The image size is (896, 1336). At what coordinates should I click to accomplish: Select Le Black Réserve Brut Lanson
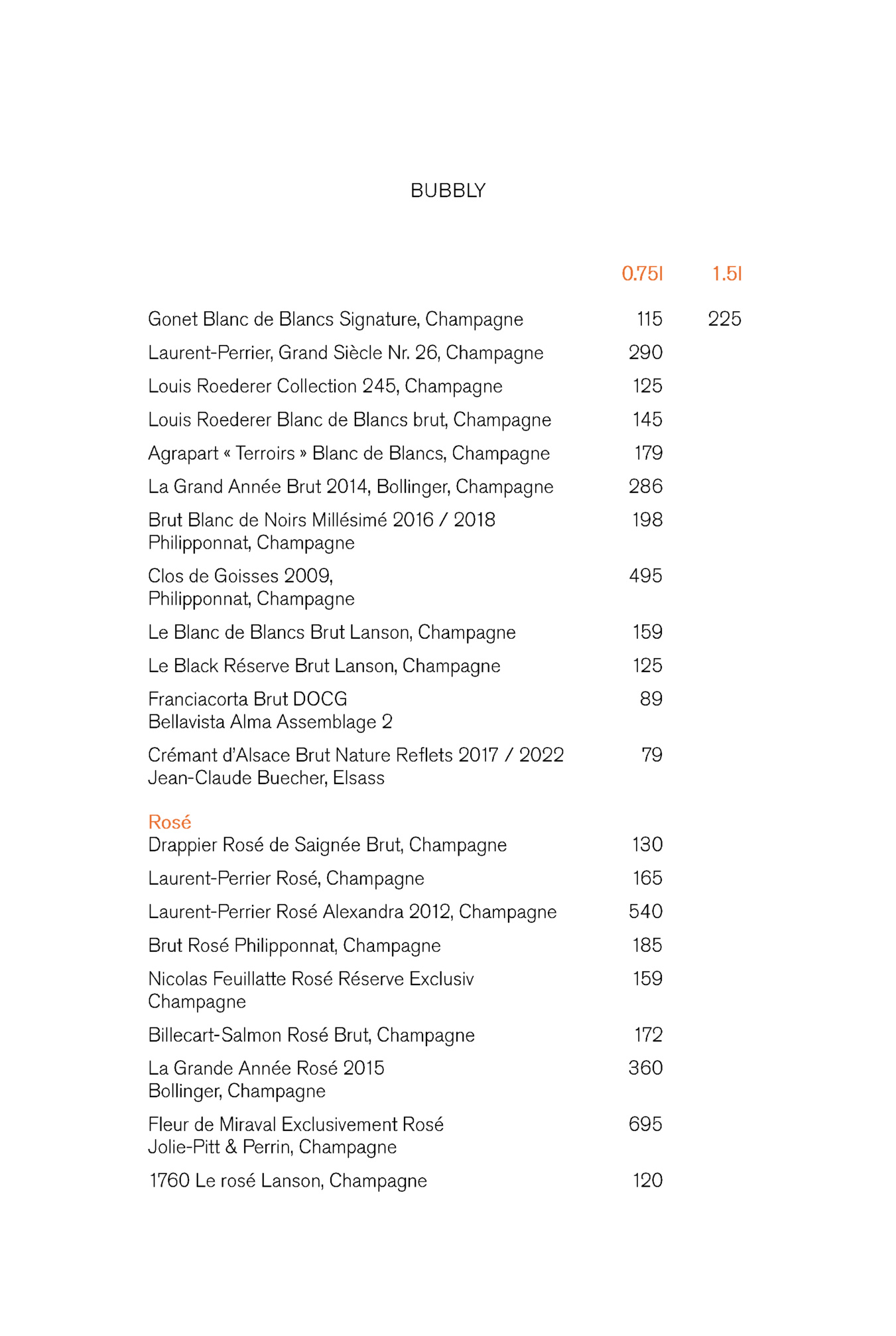pyautogui.click(x=324, y=665)
